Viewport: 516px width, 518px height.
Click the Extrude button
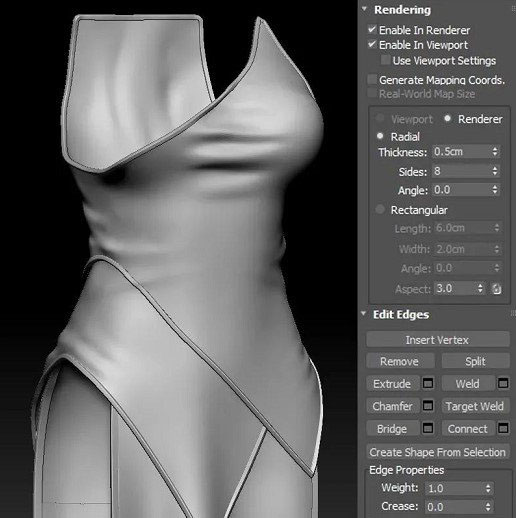(x=392, y=384)
